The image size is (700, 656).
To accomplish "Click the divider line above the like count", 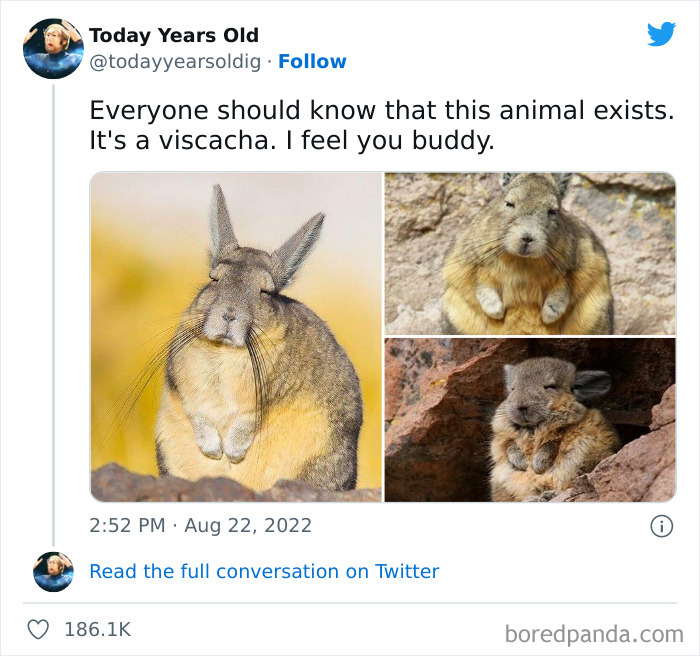I will click(x=350, y=603).
